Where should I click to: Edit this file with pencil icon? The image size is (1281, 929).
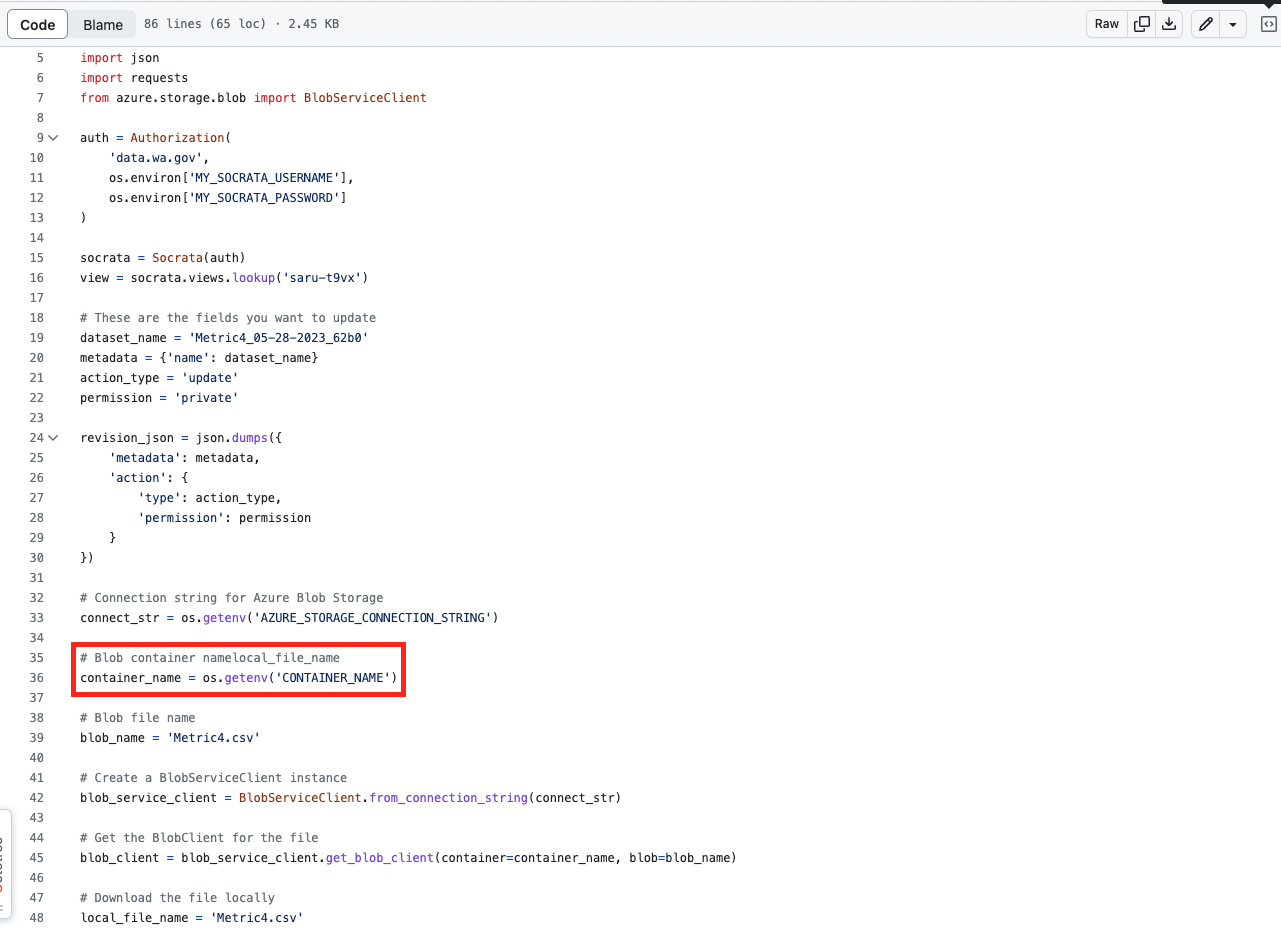(1206, 24)
